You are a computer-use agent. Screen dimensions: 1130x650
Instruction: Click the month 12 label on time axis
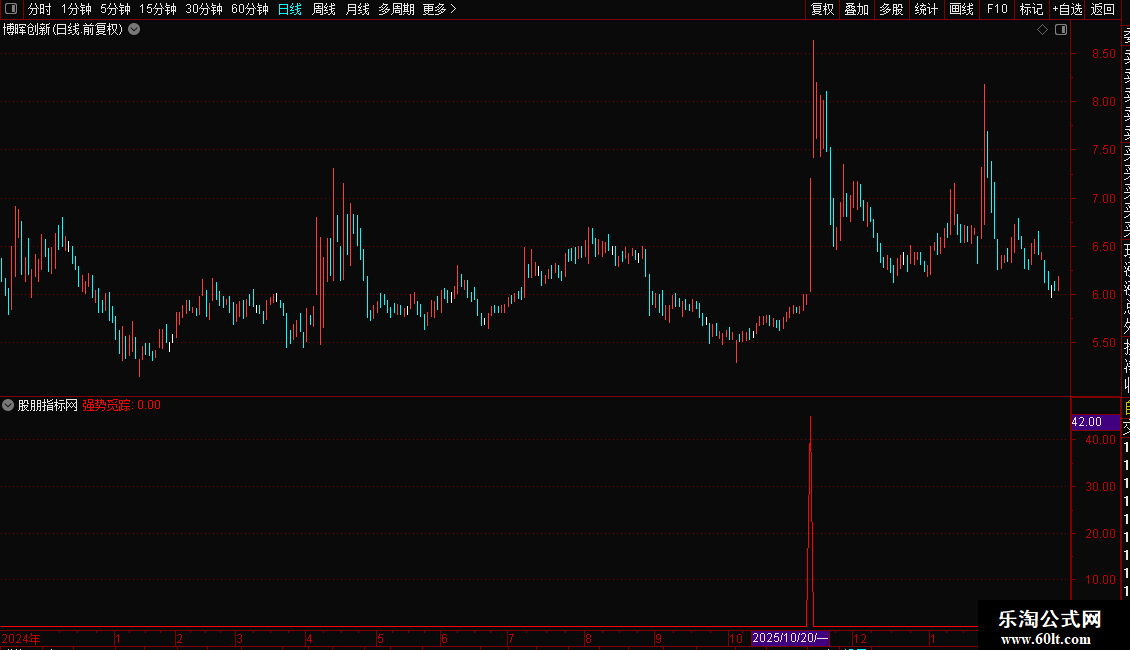[860, 638]
